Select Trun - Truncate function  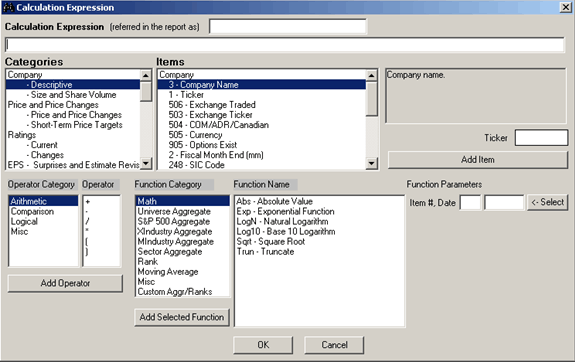pos(265,252)
